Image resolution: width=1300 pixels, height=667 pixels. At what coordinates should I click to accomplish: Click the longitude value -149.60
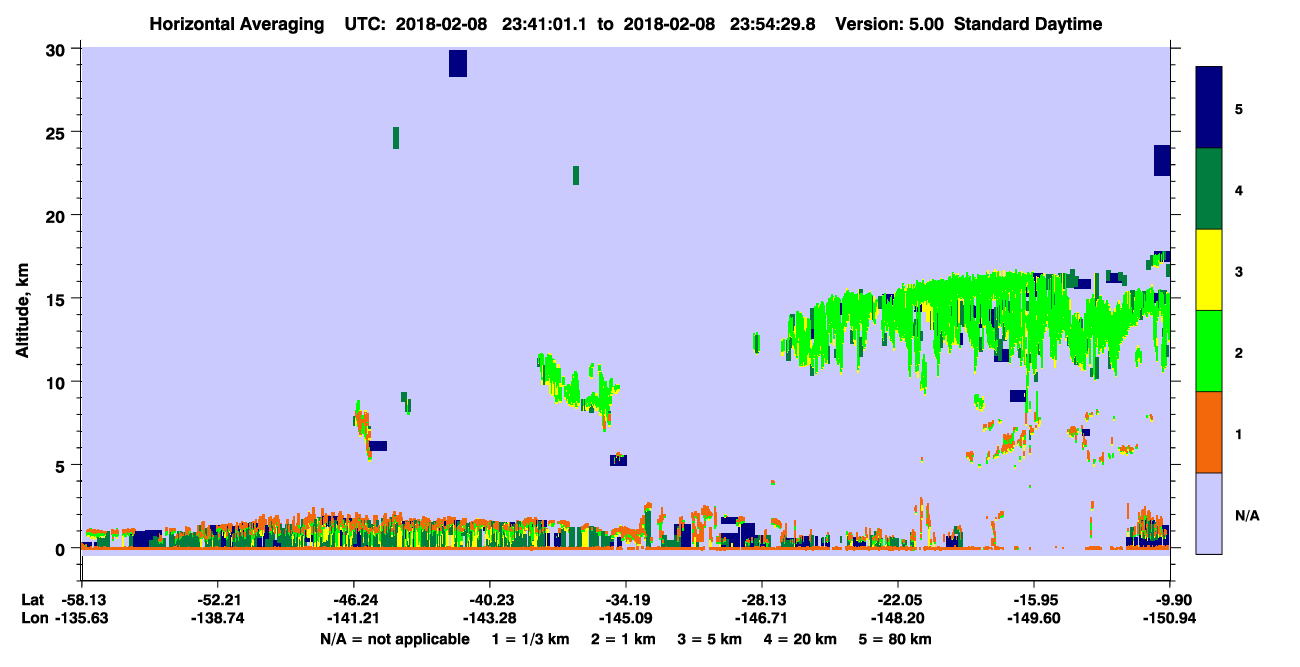pyautogui.click(x=1034, y=618)
